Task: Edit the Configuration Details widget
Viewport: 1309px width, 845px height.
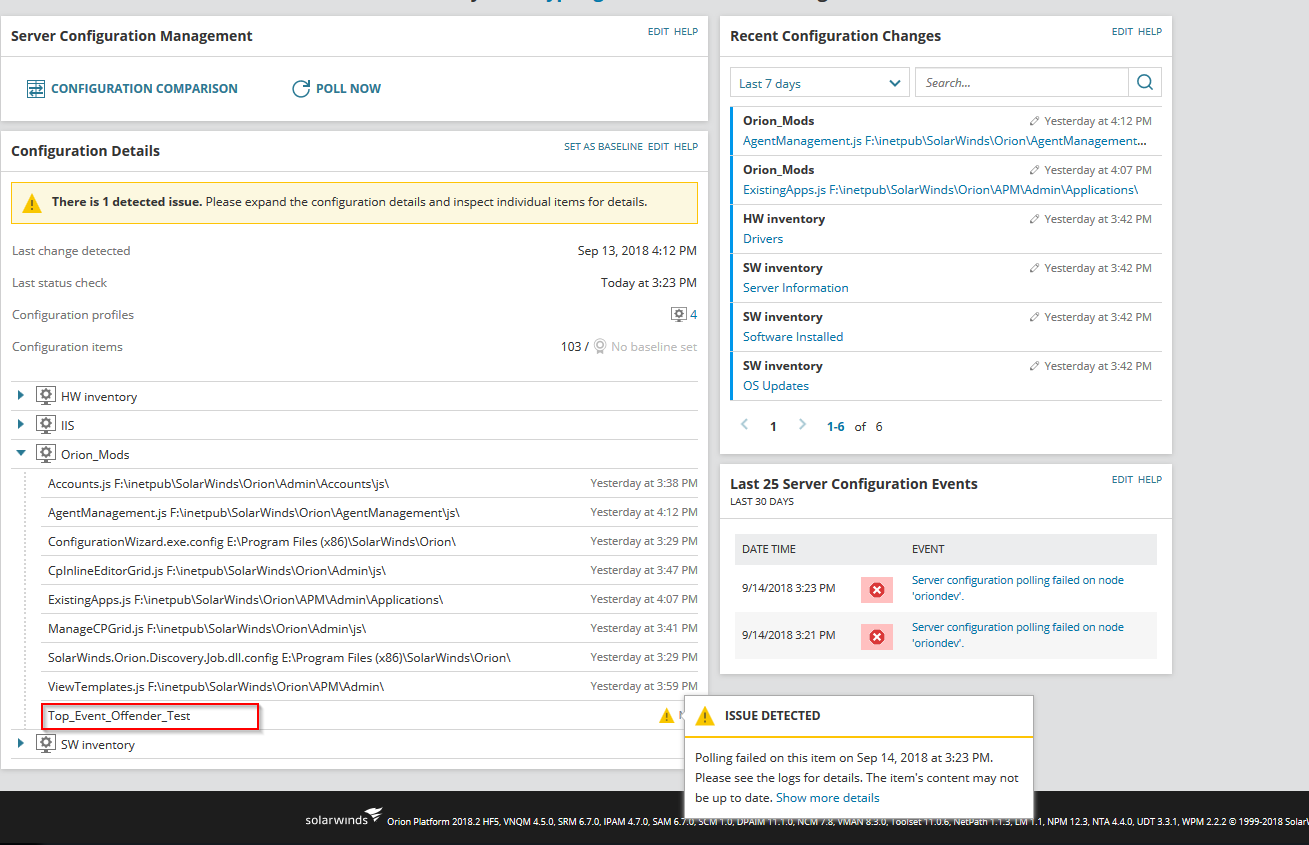Action: coord(658,147)
